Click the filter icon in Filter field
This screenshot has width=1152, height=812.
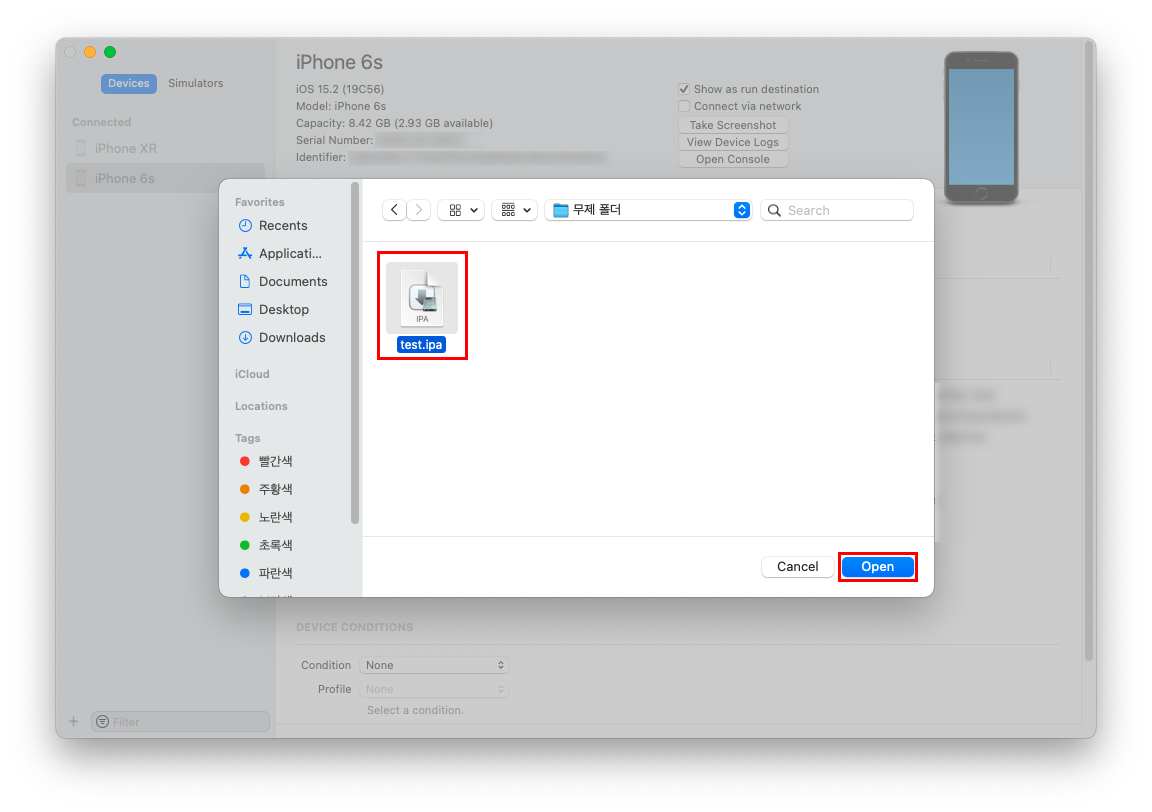pyautogui.click(x=103, y=722)
